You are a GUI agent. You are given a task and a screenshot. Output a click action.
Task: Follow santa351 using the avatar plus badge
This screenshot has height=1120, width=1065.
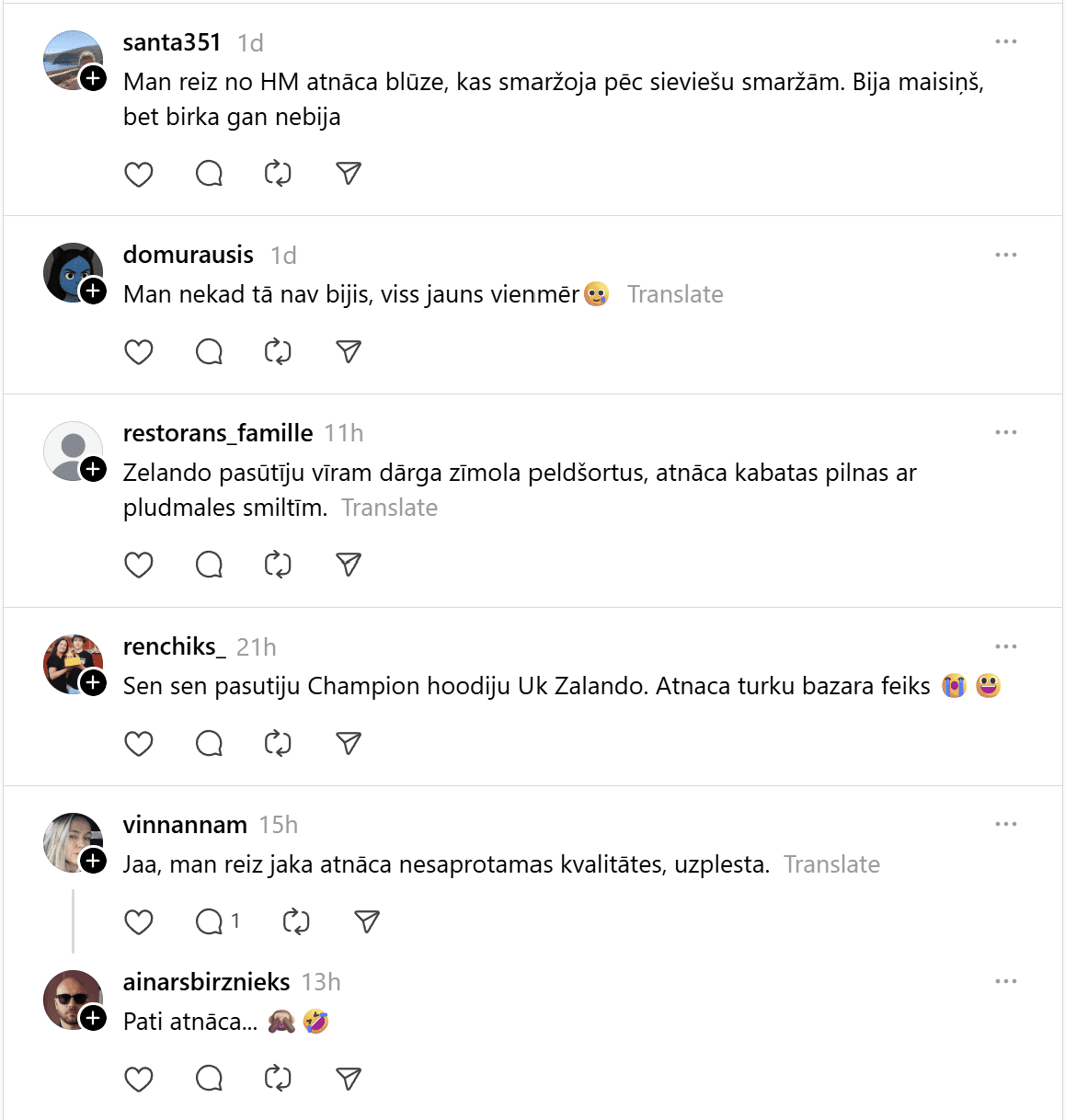(94, 78)
